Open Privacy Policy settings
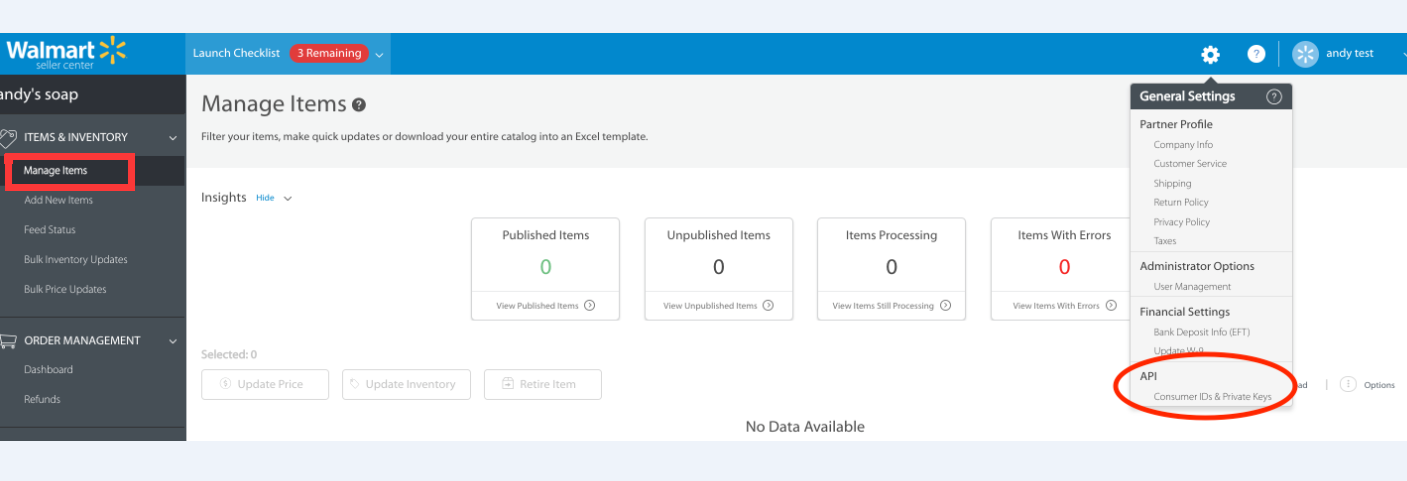This screenshot has height=481, width=1407. click(x=1182, y=222)
